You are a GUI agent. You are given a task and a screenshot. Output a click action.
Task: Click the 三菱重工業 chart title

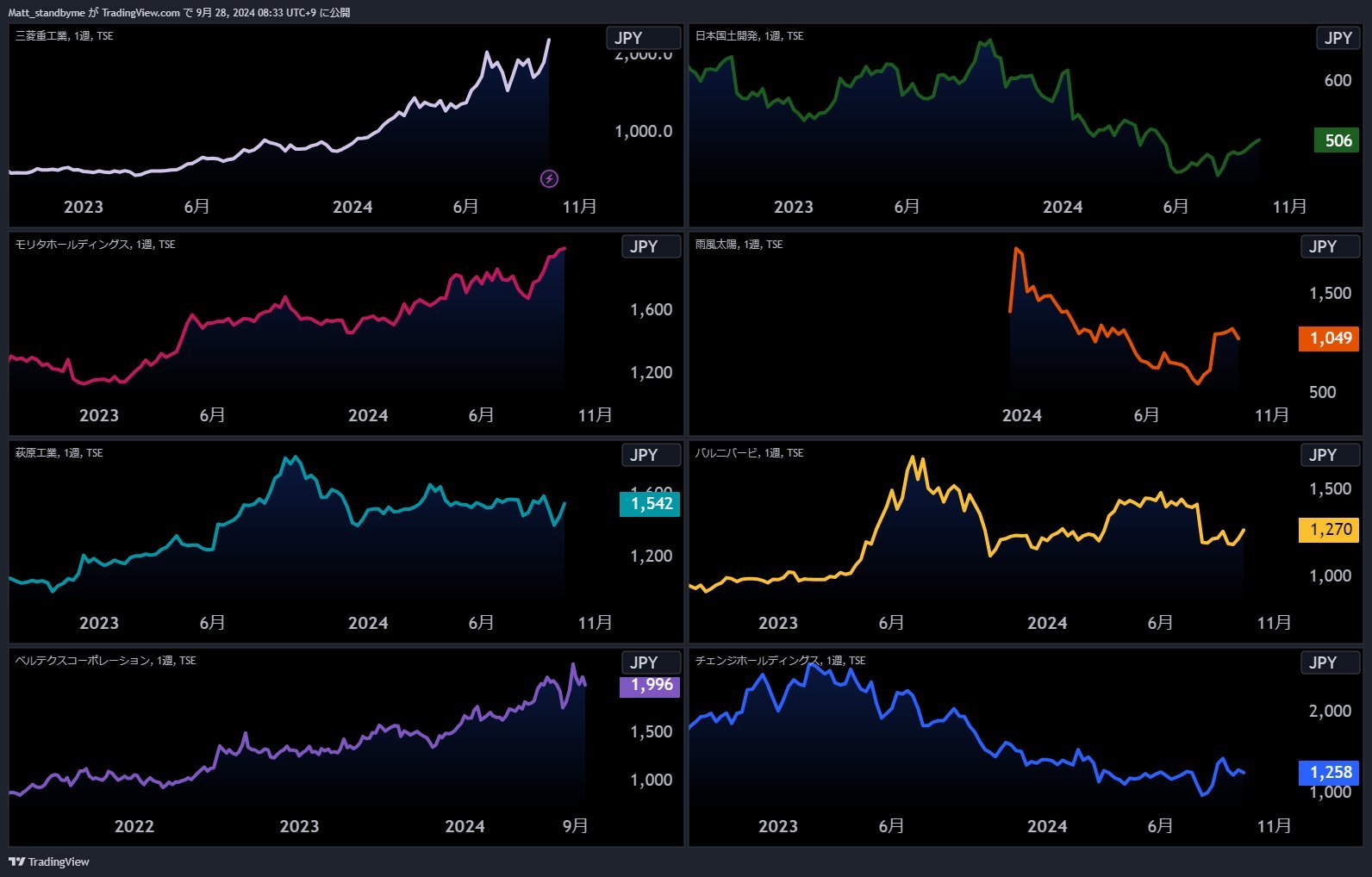tap(43, 36)
